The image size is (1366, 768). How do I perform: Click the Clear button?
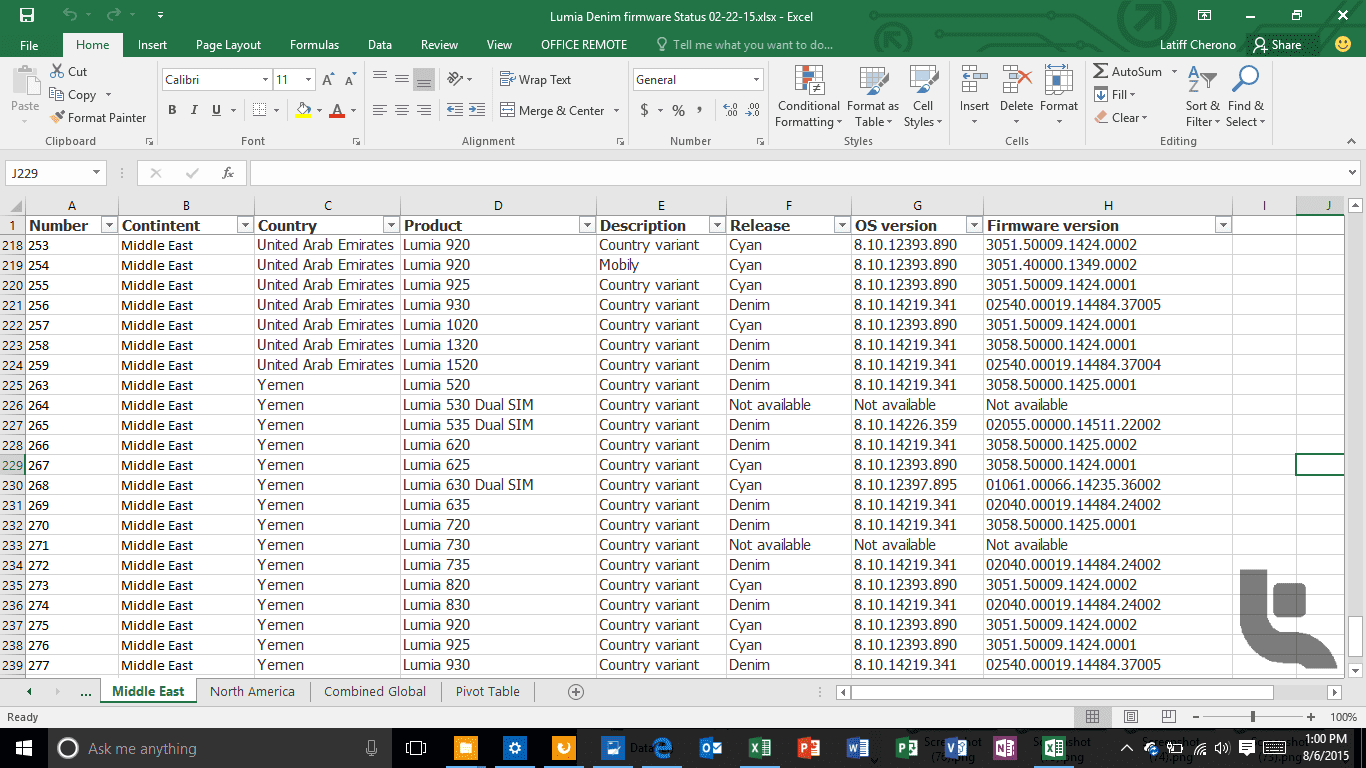(1120, 118)
